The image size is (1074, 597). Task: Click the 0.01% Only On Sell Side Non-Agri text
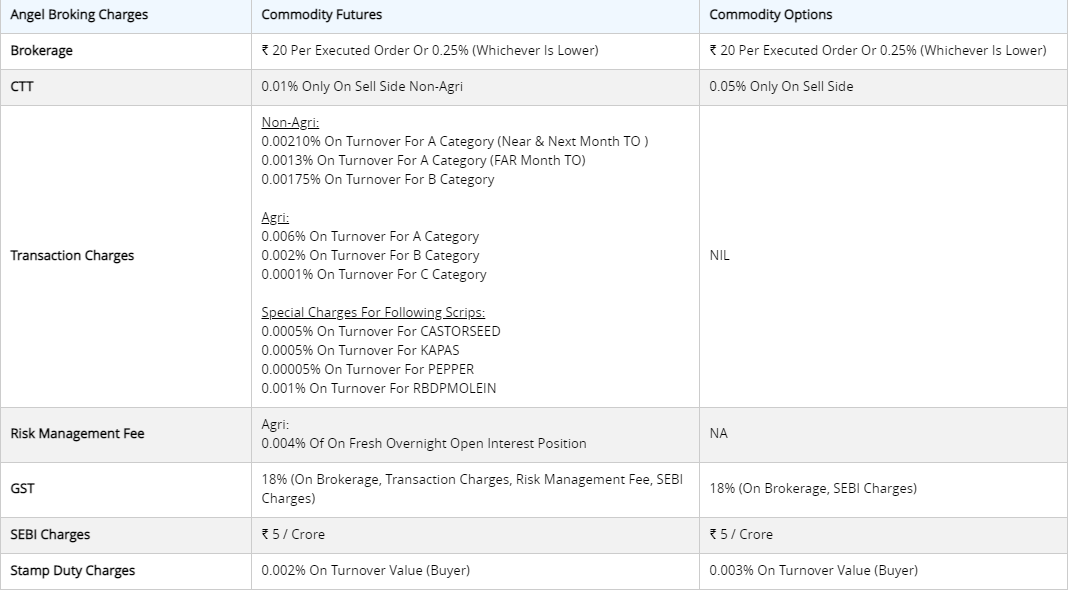362,86
